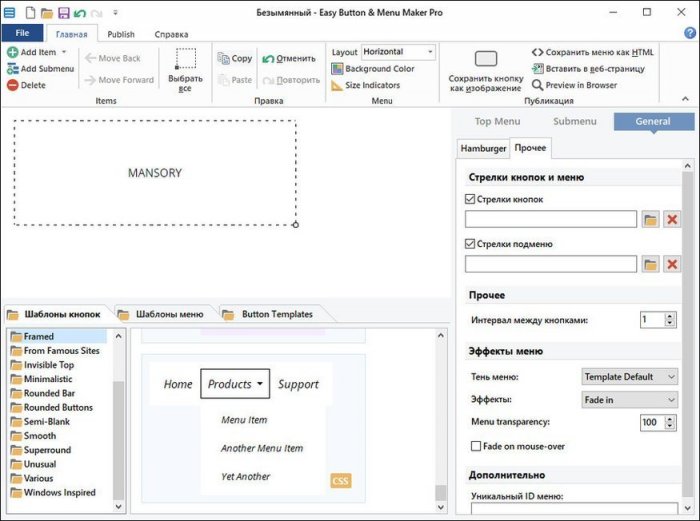Open Background Color picker in ribbon
The width and height of the screenshot is (700, 521).
(x=337, y=69)
